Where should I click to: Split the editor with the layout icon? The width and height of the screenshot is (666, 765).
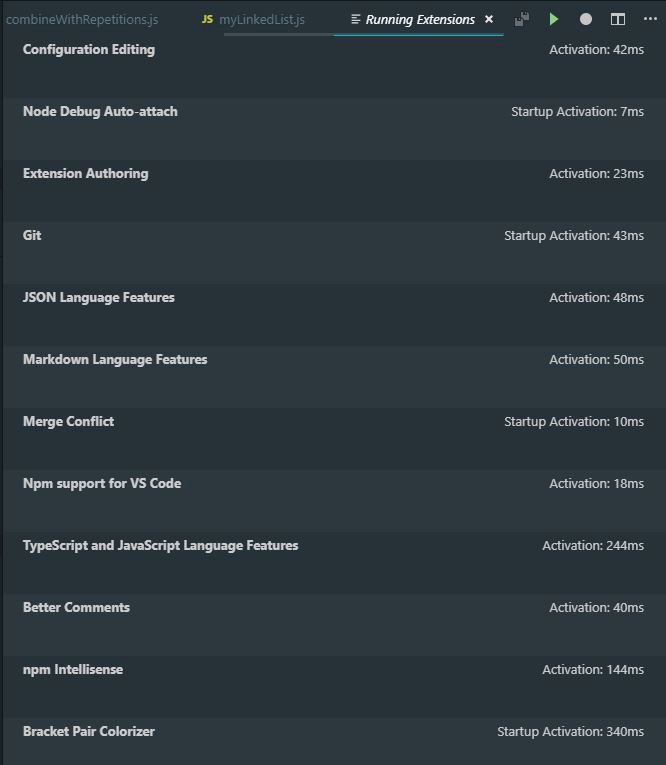[618, 19]
